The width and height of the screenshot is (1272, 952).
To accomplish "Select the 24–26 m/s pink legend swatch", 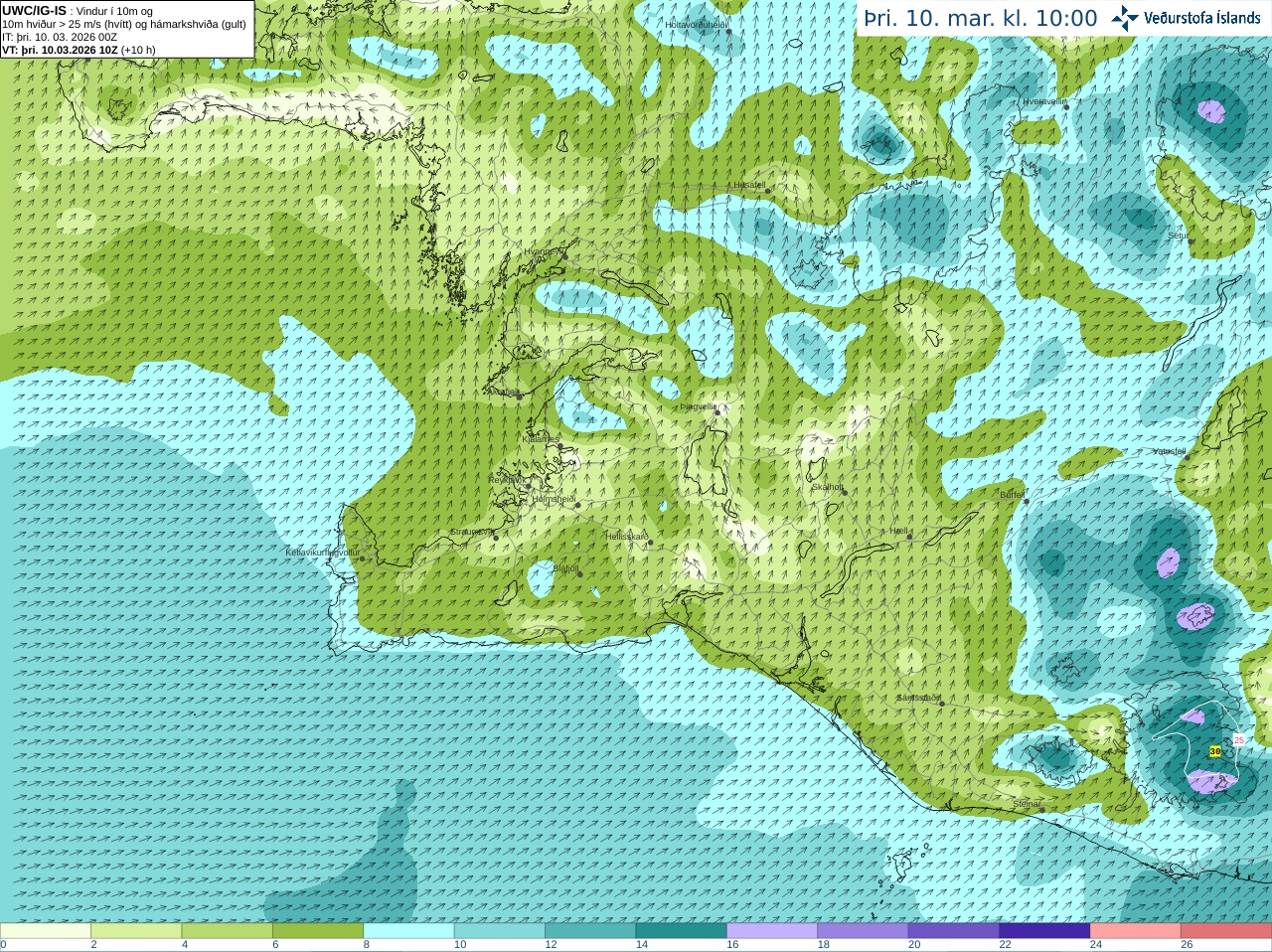I will [1135, 931].
